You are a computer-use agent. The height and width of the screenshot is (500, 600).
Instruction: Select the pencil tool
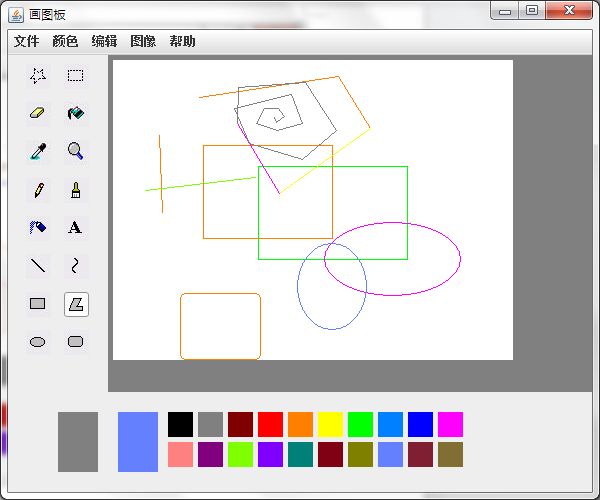[38, 190]
